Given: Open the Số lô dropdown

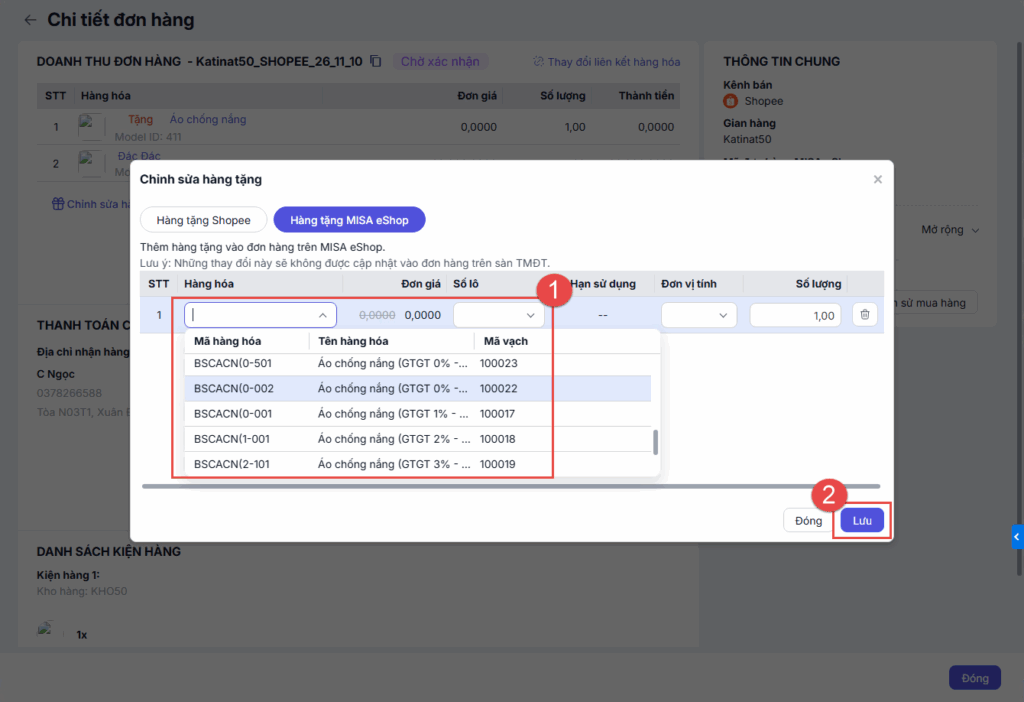Looking at the screenshot, I should [499, 315].
